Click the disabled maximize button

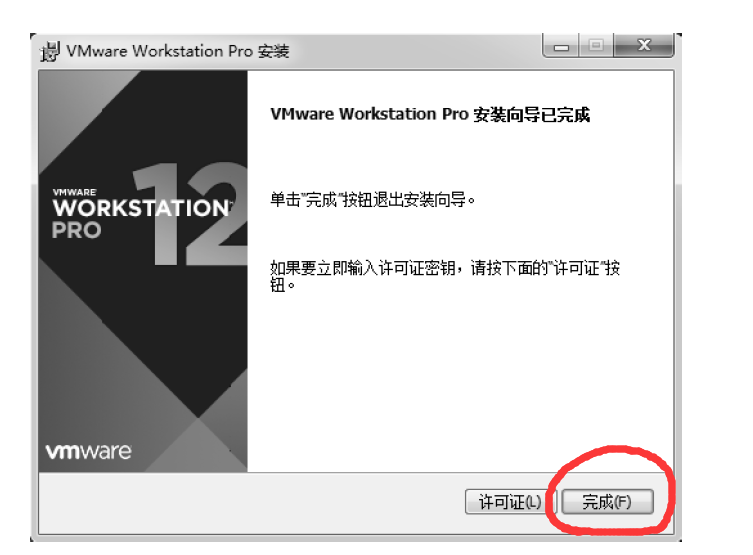click(x=596, y=46)
